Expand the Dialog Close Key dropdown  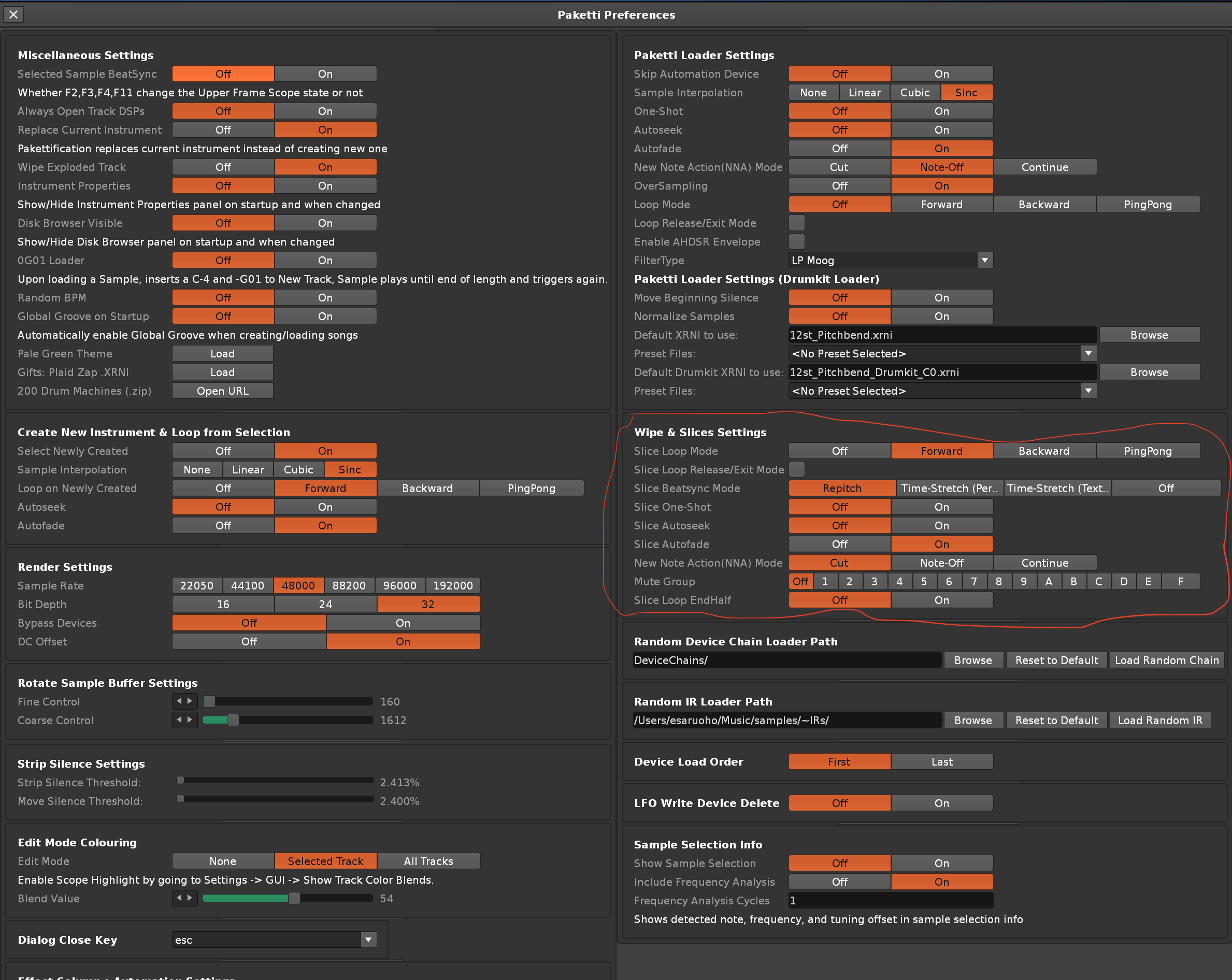coord(368,940)
